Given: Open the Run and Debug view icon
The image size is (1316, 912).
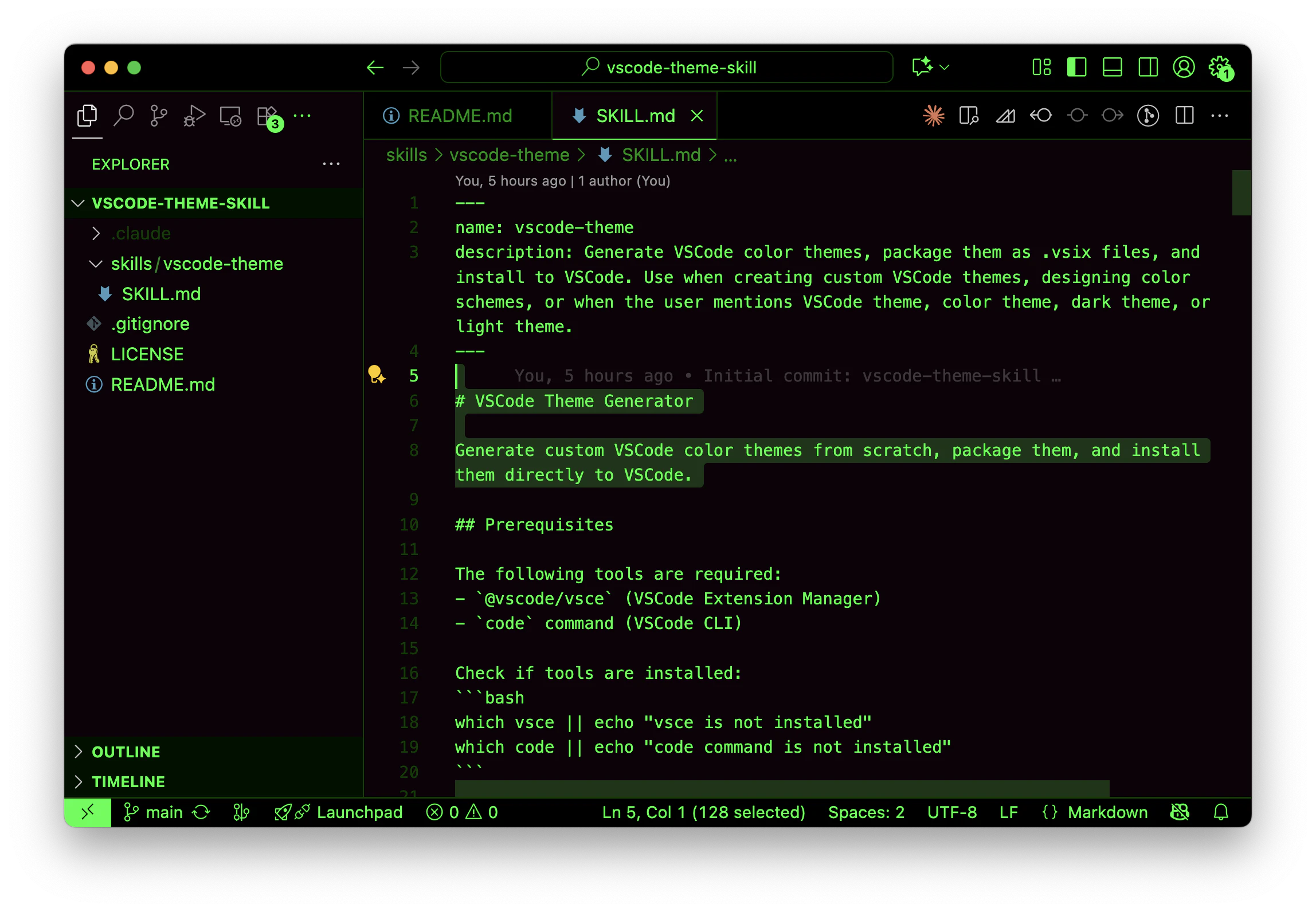Looking at the screenshot, I should click(194, 116).
